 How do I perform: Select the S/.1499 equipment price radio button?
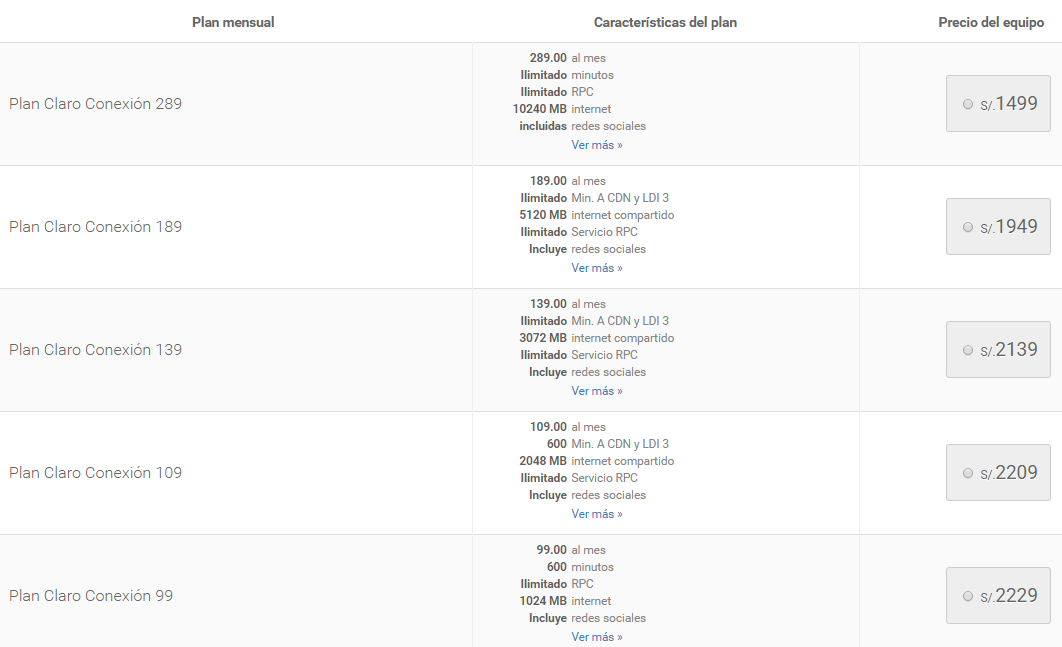[967, 104]
